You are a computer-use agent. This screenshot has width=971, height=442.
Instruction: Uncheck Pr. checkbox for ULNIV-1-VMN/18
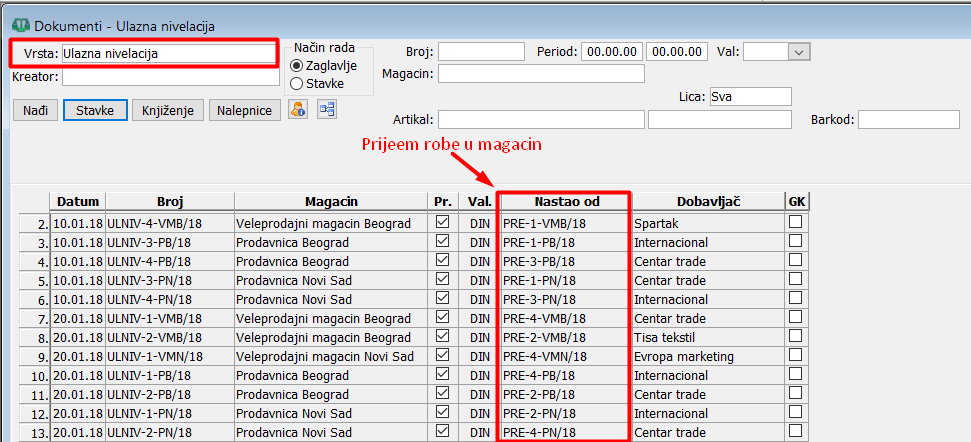pos(442,356)
